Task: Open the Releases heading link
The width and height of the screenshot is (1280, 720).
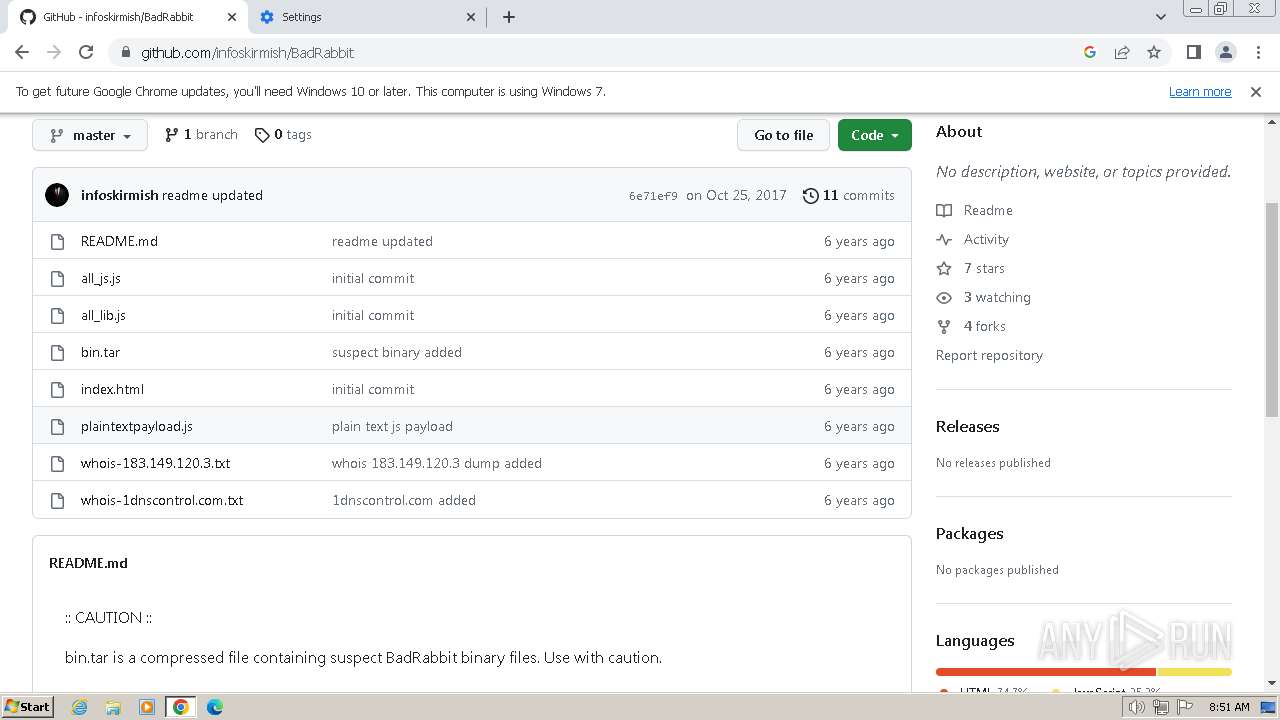Action: tap(967, 426)
